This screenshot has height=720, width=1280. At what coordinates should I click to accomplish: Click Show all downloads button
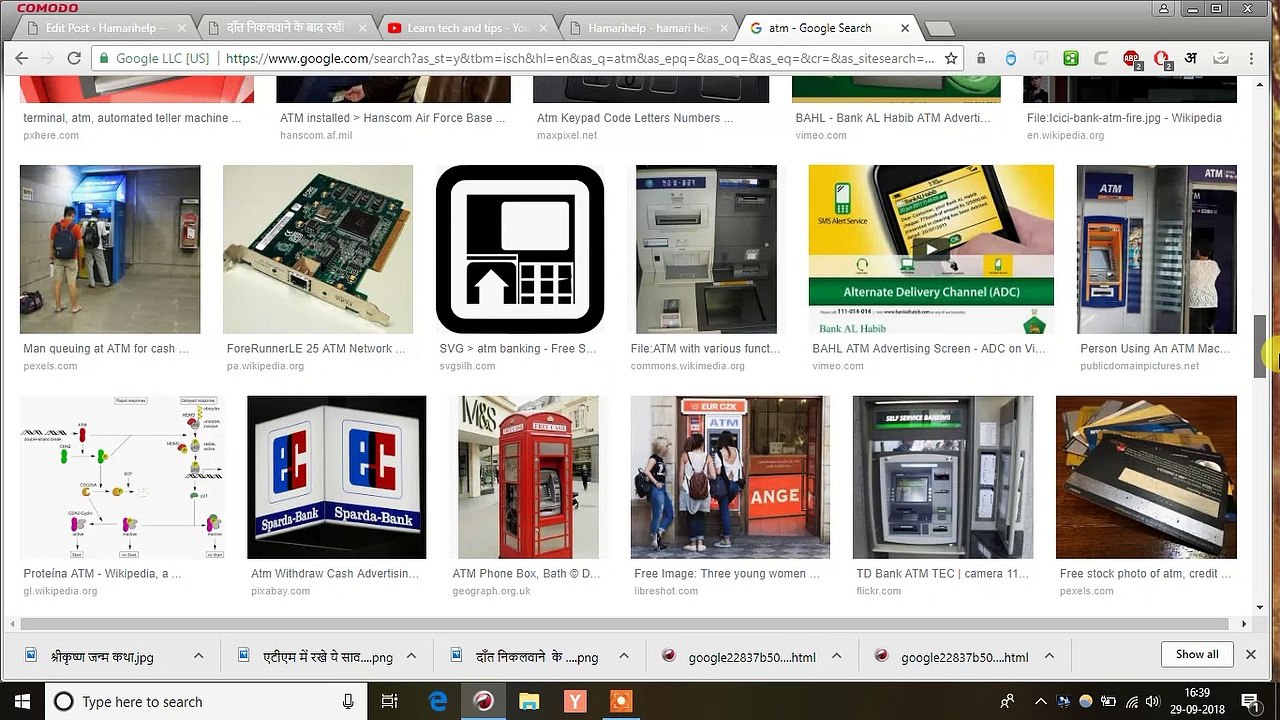pyautogui.click(x=1197, y=655)
